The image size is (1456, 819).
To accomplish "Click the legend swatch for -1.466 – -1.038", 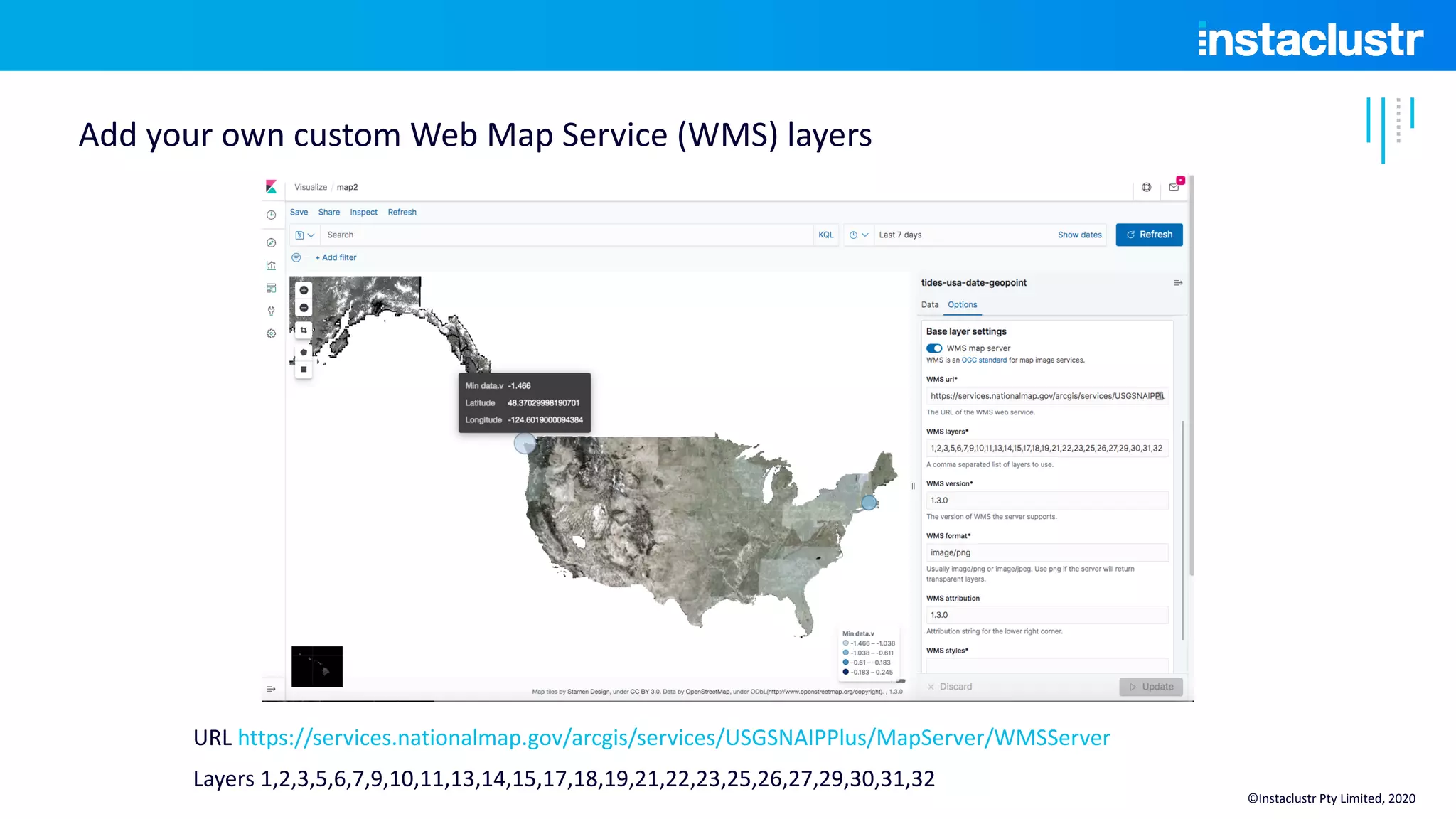I will point(845,643).
